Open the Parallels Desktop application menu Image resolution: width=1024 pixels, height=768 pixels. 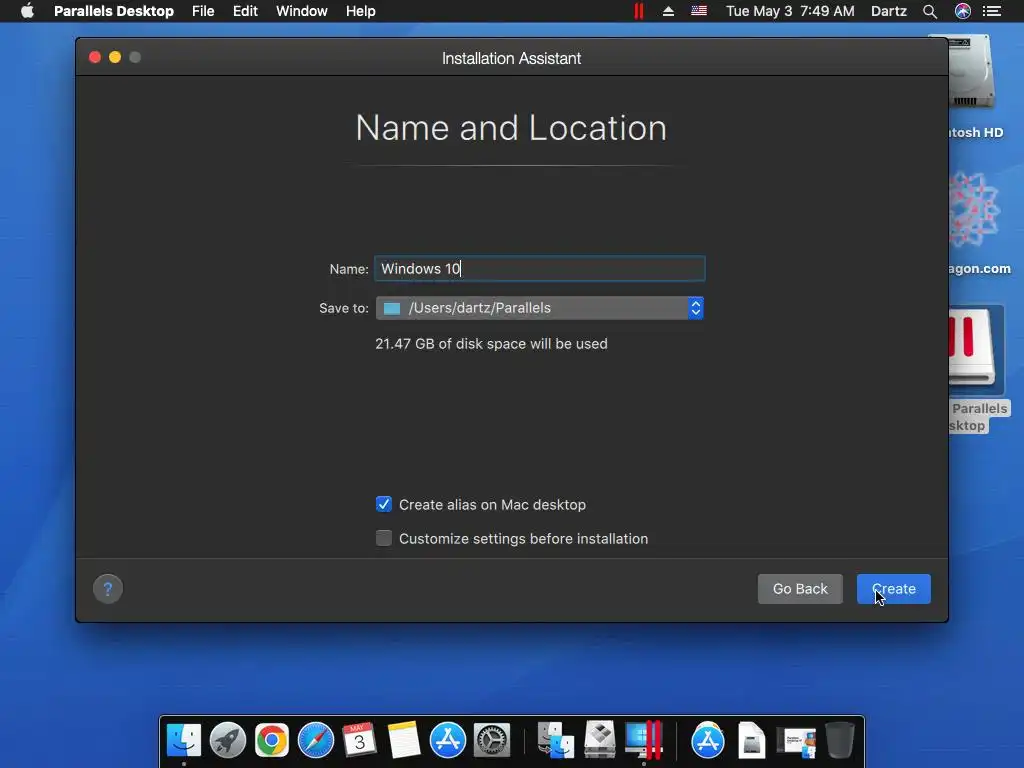tap(114, 11)
